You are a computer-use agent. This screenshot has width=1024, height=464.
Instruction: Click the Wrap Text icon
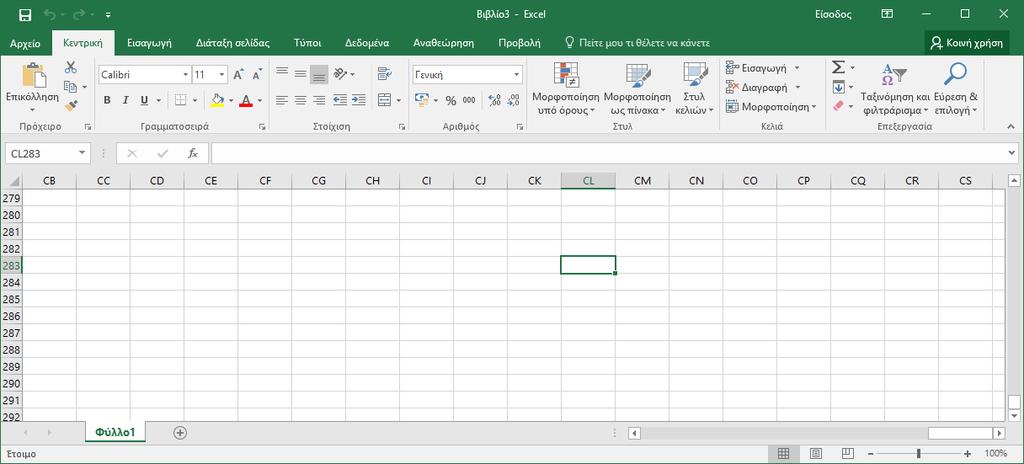tap(384, 74)
